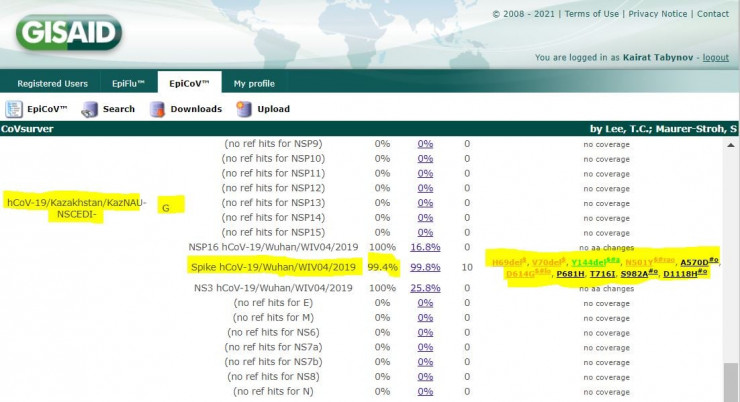The image size is (740, 402).
Task: Click the 16.8% link in NSP16 row
Action: point(425,247)
